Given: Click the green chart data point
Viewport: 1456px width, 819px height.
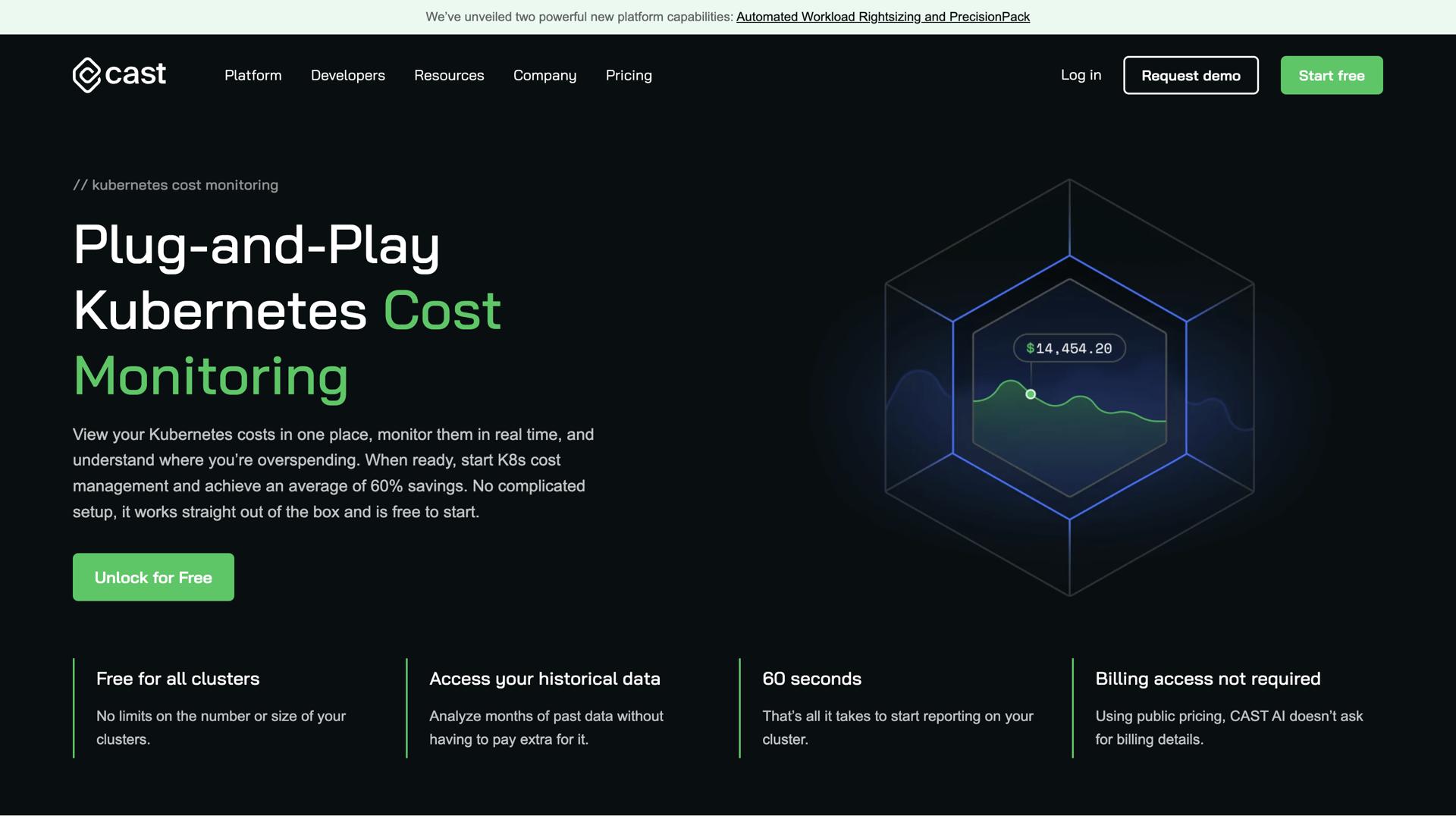Looking at the screenshot, I should click(x=1030, y=394).
